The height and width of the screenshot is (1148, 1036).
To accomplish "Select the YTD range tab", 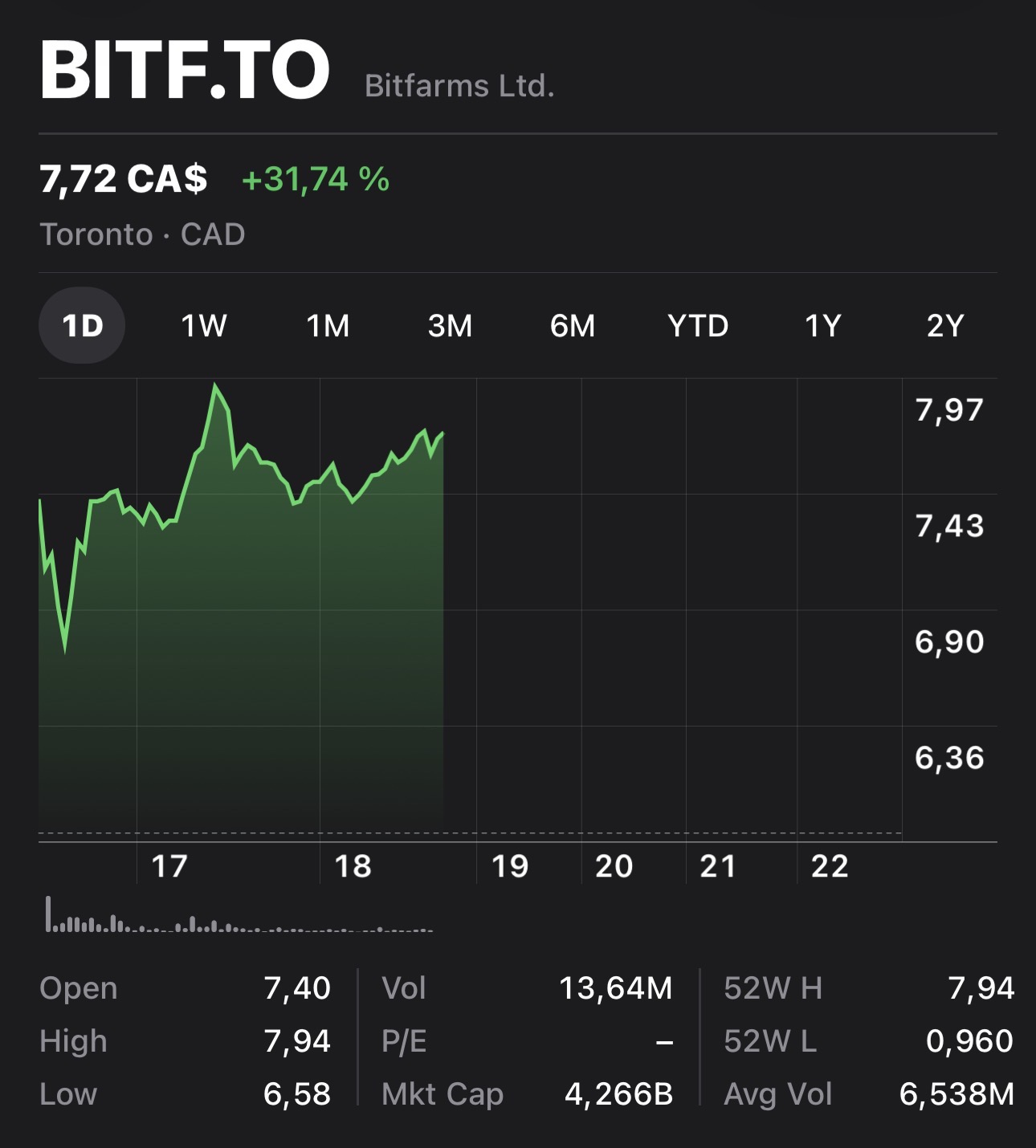I will pyautogui.click(x=698, y=326).
